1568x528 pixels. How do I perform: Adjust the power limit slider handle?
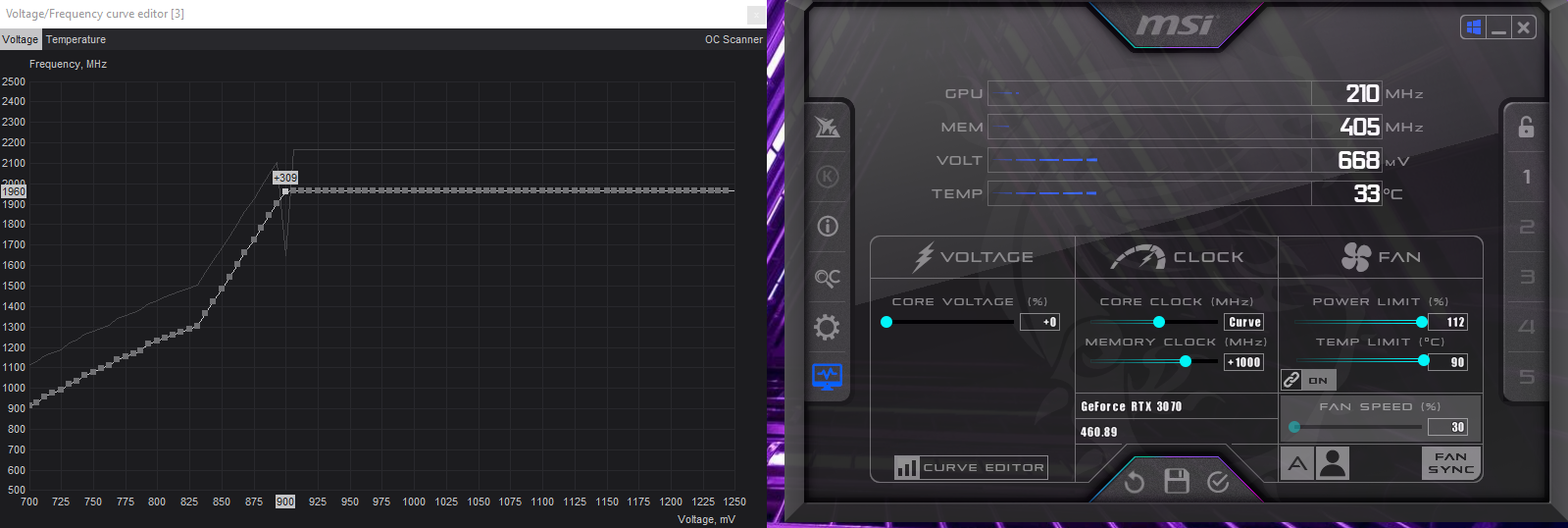click(x=1422, y=322)
